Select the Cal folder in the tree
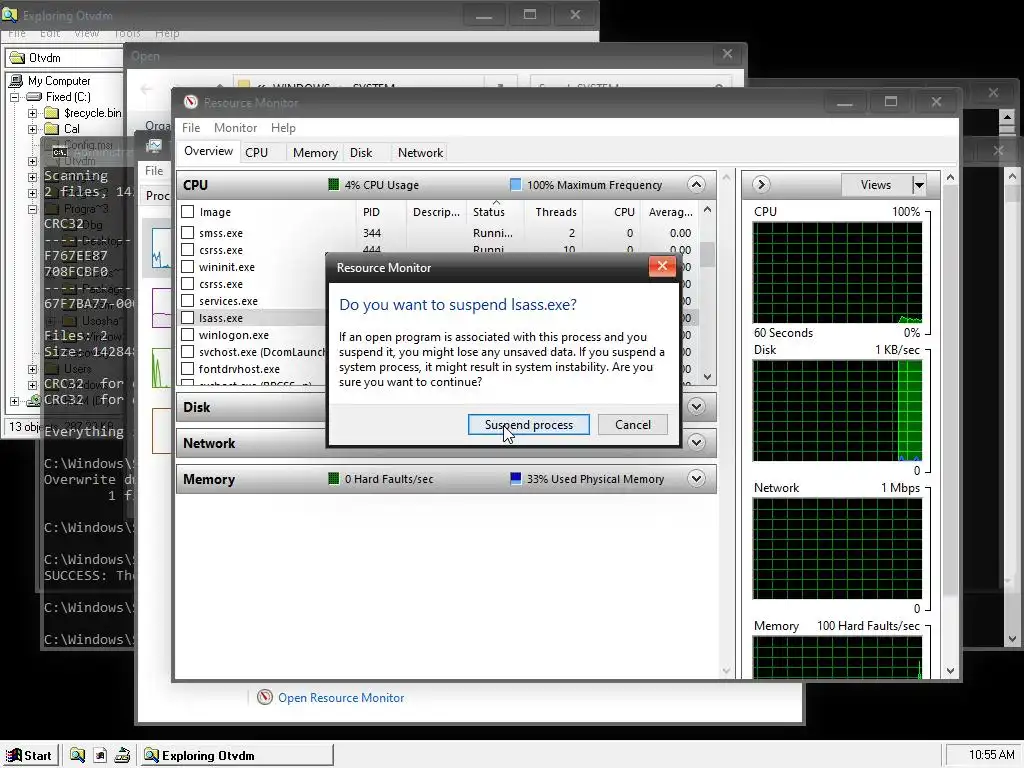1024x768 pixels. click(x=72, y=129)
